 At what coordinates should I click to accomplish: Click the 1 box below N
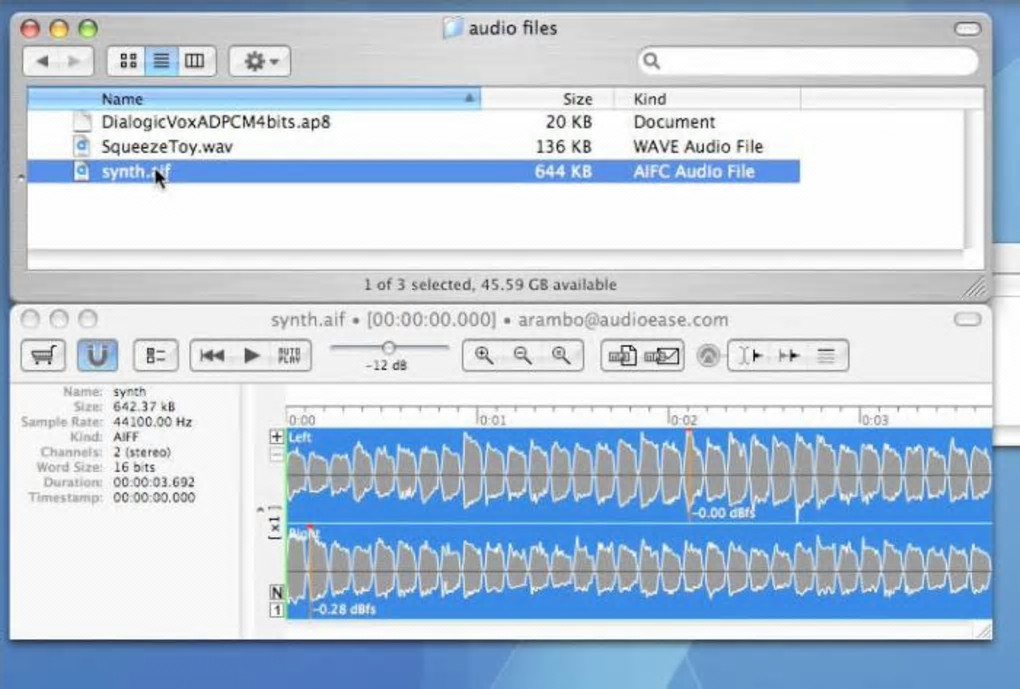click(276, 610)
